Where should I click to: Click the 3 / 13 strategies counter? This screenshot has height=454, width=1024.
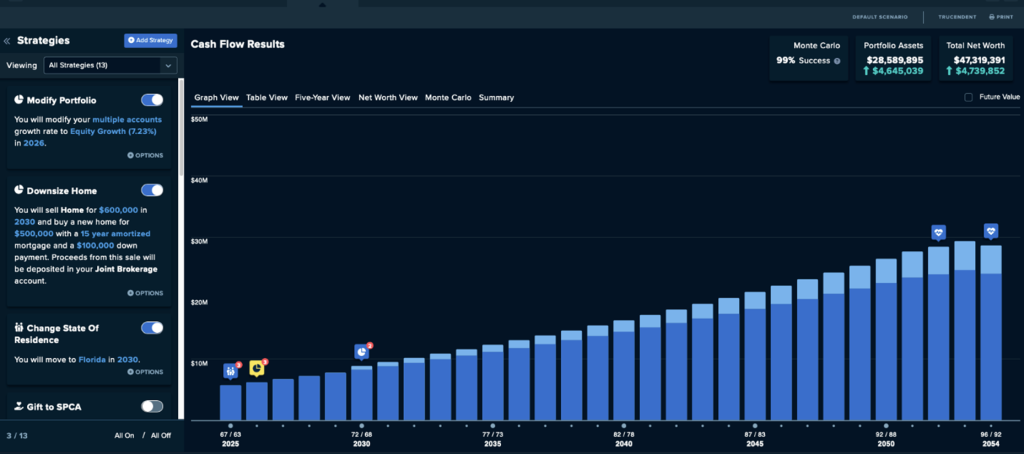16,435
